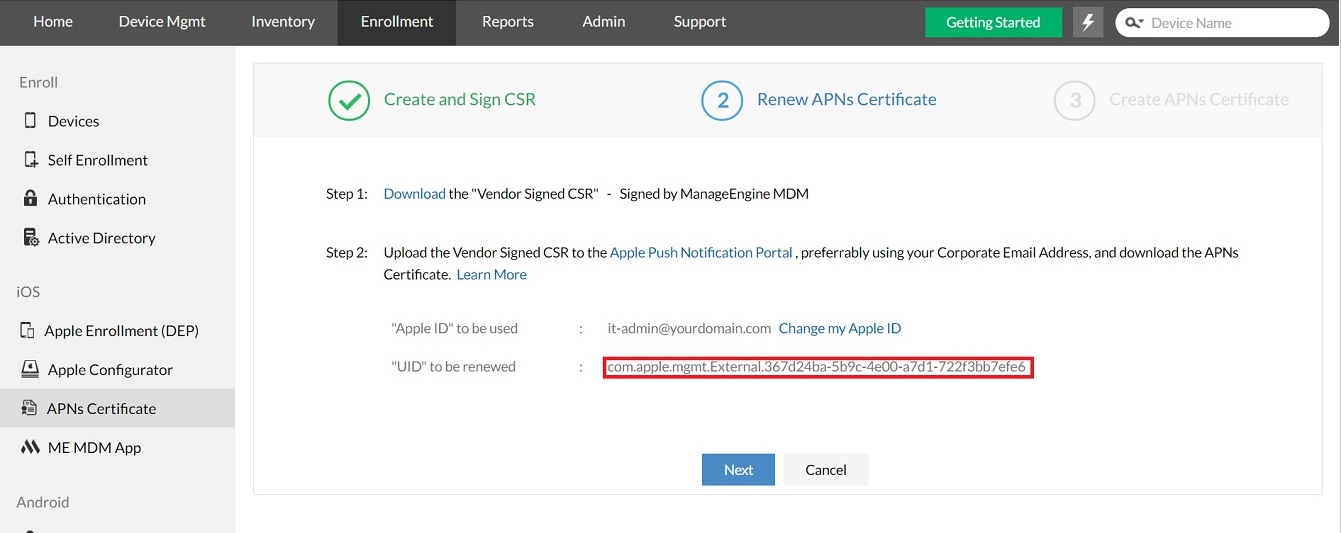1341x533 pixels.
Task: Click the Authentication lock icon
Action: tap(30, 198)
